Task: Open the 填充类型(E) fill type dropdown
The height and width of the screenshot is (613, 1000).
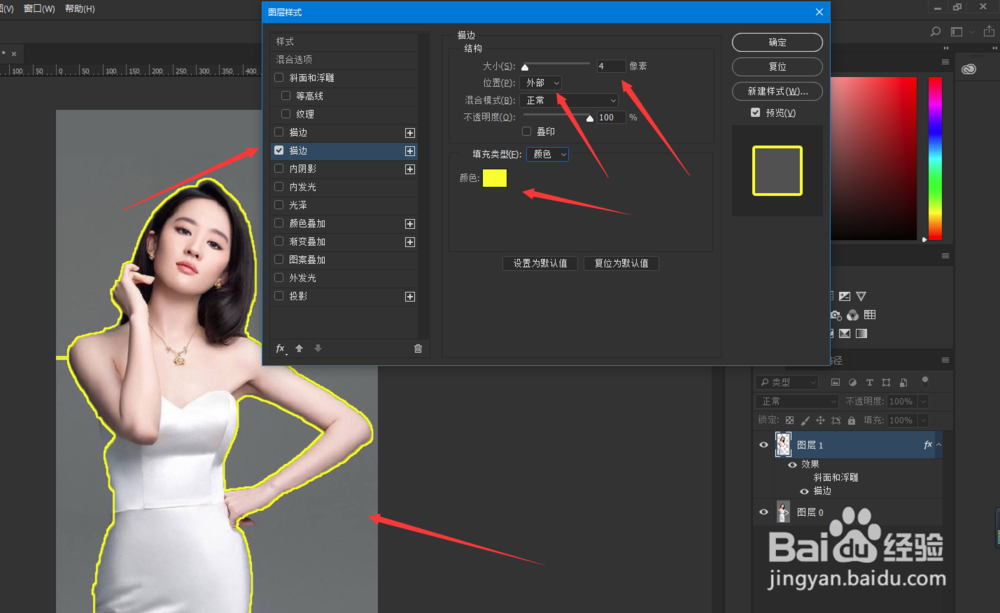Action: (x=548, y=154)
